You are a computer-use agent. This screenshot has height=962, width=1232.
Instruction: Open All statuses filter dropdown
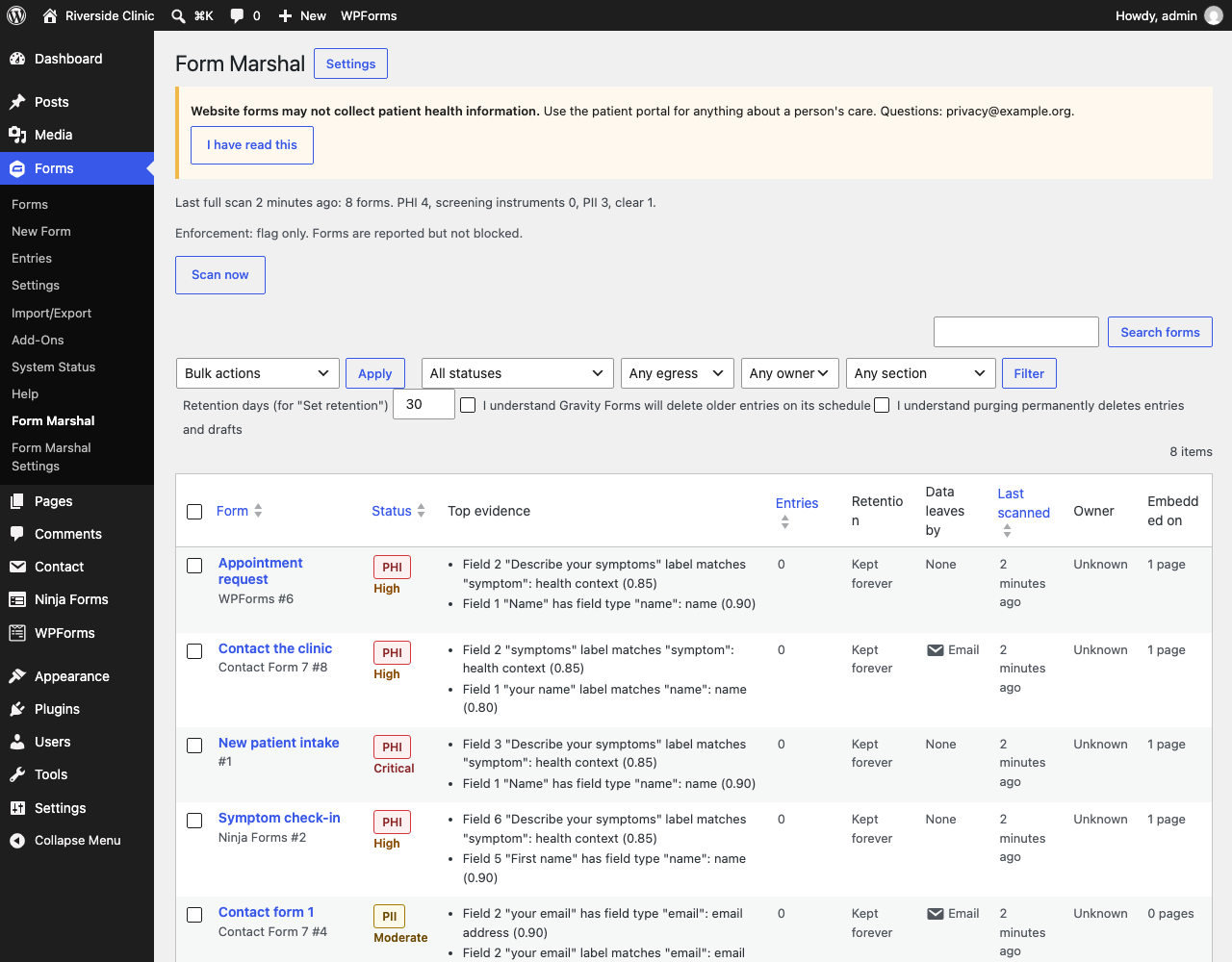[517, 373]
